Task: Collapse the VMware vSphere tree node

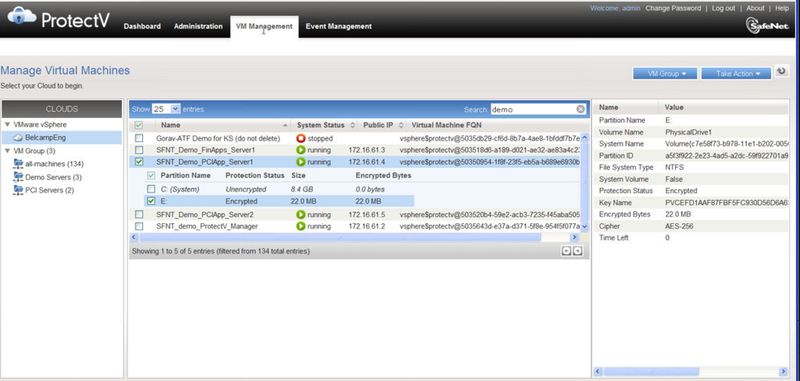Action: pyautogui.click(x=7, y=124)
